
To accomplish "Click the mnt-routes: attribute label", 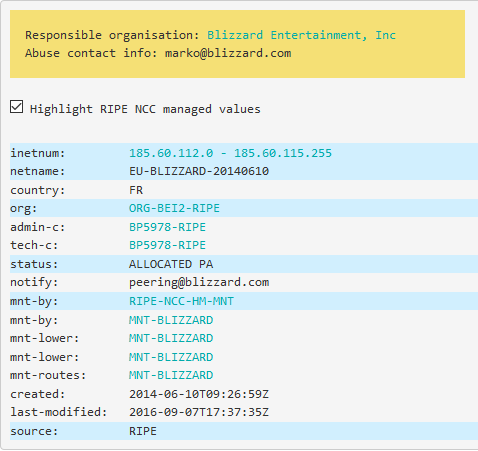I will pos(48,375).
